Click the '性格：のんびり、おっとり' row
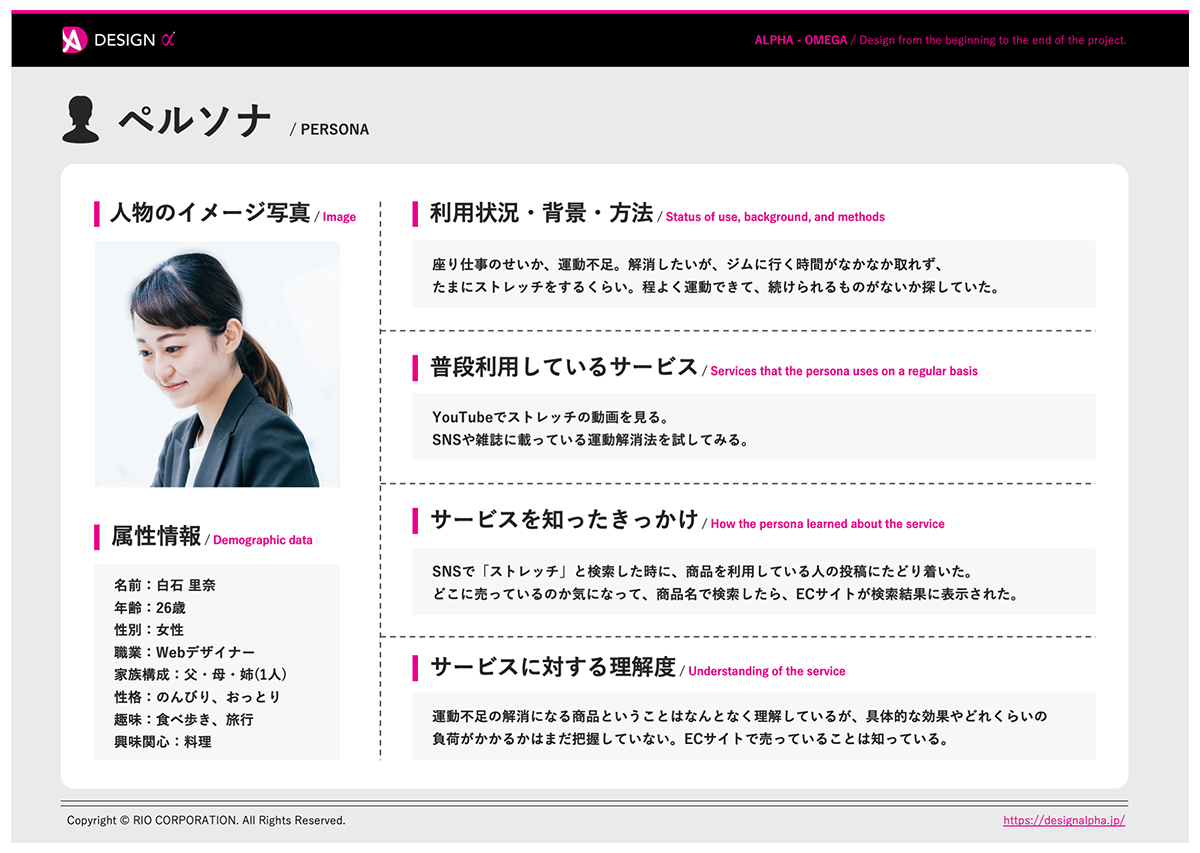Viewport: 1200px width, 853px height. (198, 697)
